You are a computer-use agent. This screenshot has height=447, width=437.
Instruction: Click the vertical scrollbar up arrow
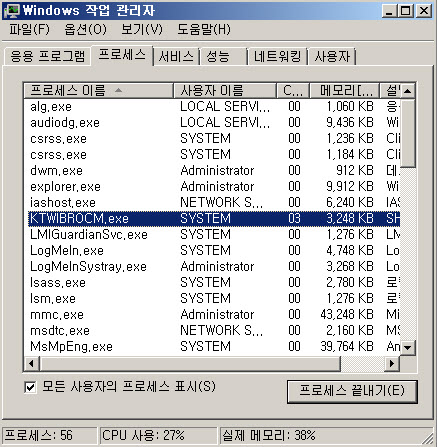pyautogui.click(x=407, y=91)
